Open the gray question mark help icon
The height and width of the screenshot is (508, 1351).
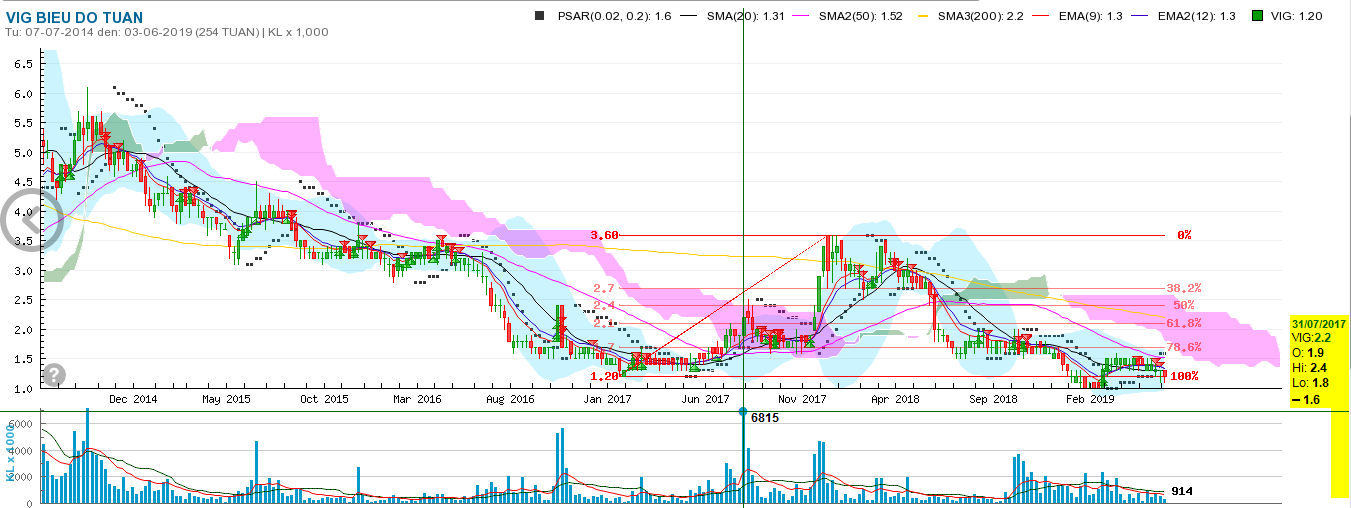tap(54, 374)
